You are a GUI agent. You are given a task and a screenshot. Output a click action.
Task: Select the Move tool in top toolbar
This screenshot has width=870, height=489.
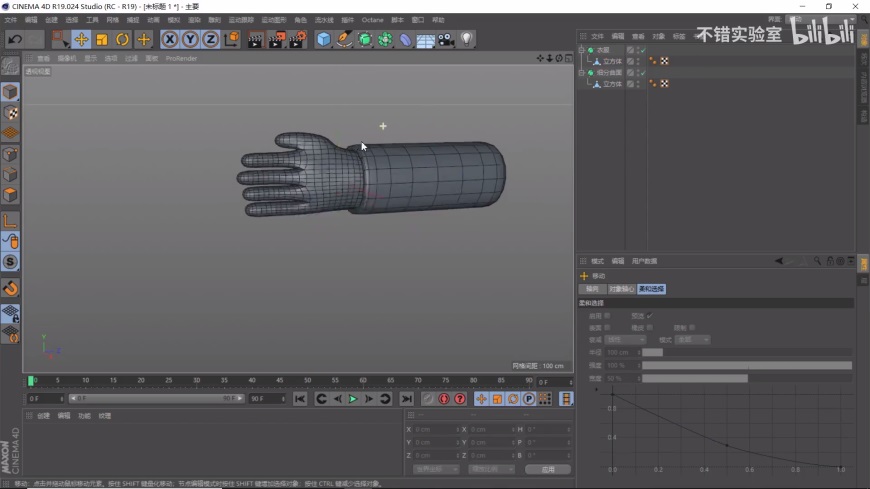81,39
